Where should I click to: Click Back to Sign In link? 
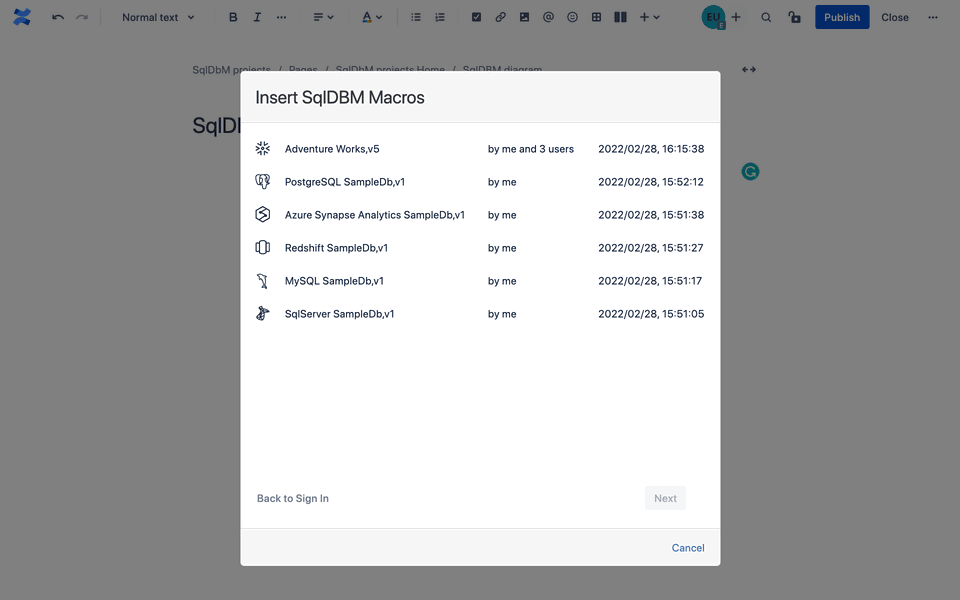pos(293,498)
